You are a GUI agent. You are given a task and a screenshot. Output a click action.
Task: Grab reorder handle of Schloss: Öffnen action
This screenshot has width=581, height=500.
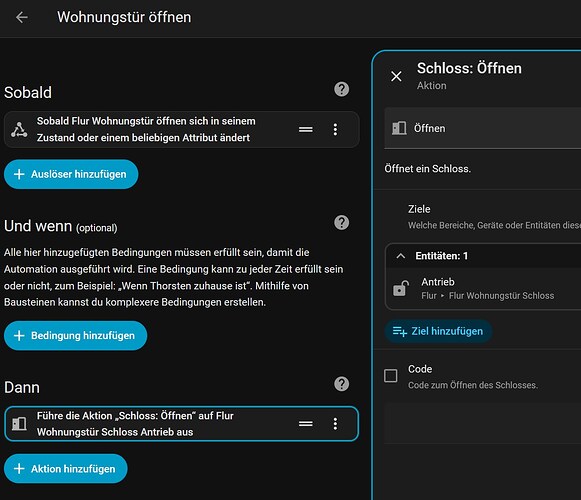point(306,424)
